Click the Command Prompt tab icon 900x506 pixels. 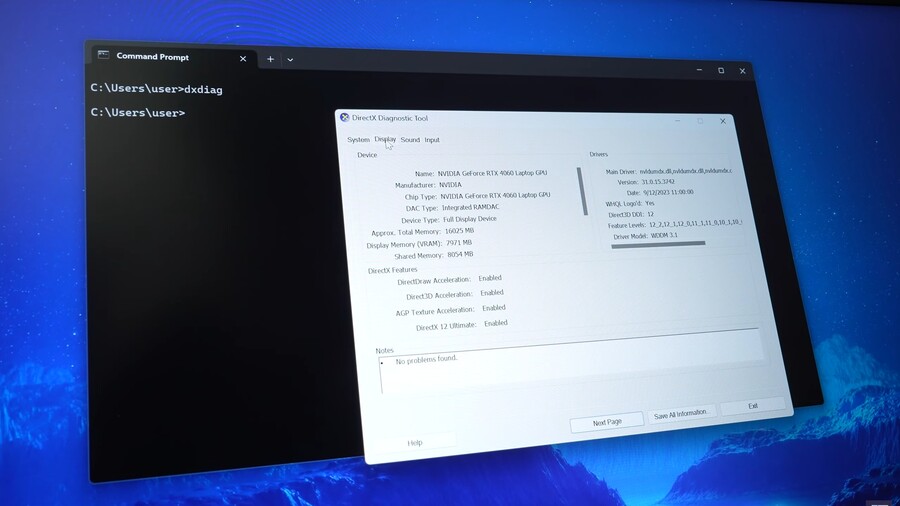[x=103, y=55]
